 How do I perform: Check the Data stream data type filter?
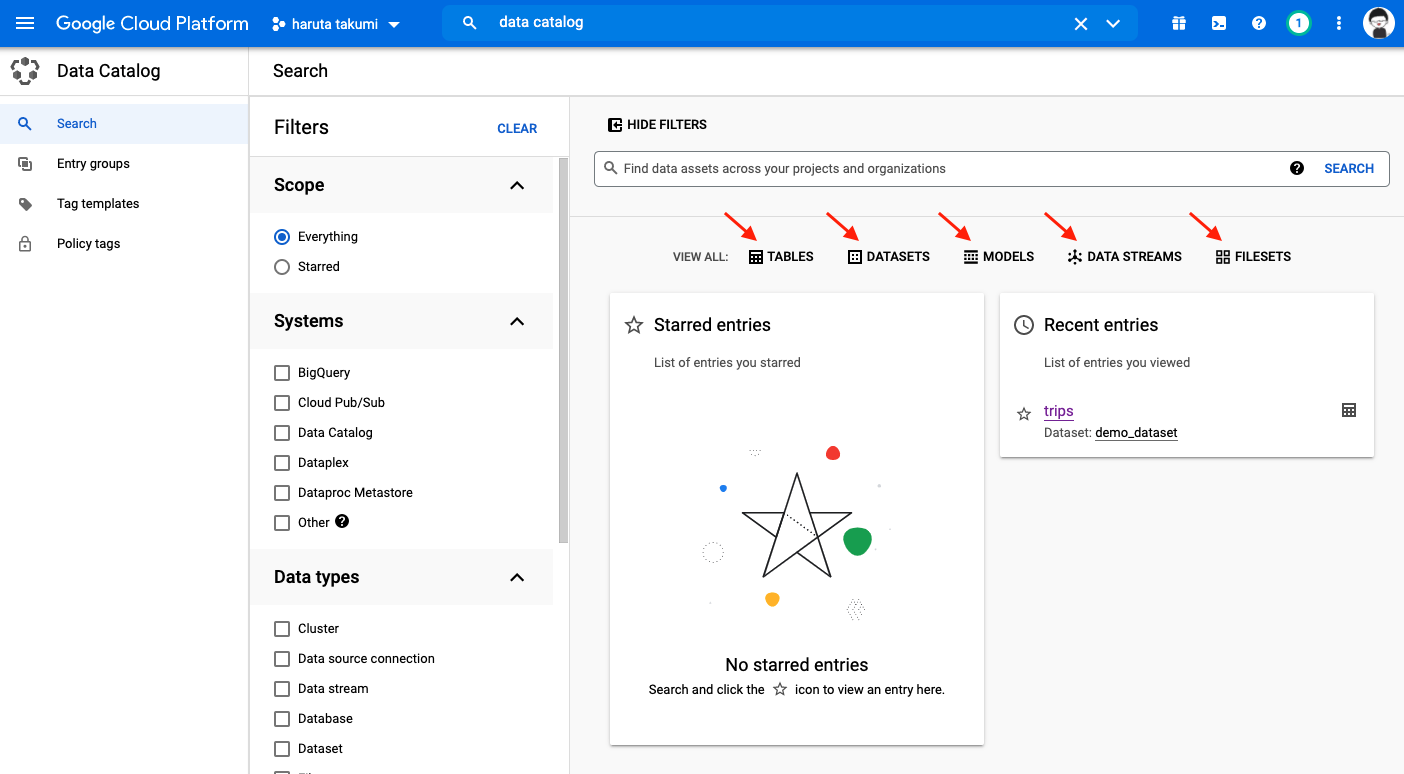tap(281, 688)
